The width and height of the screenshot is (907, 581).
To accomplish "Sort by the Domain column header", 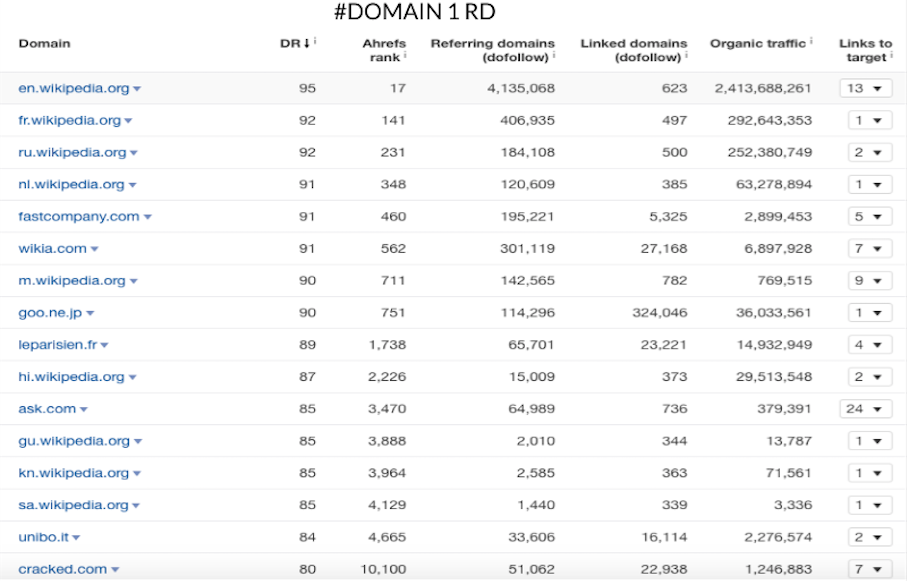I will (44, 44).
